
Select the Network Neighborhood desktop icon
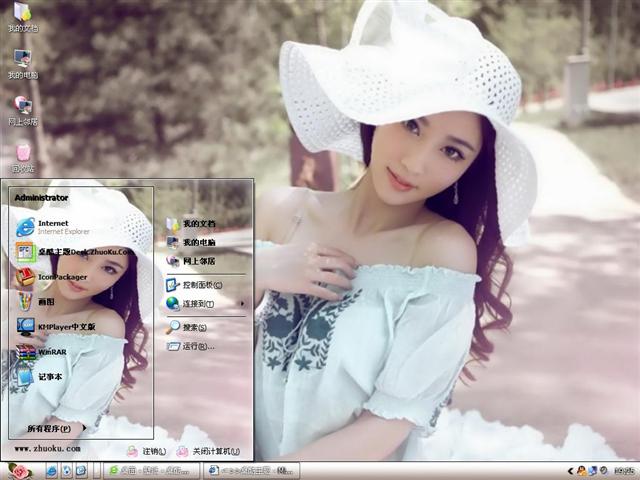tap(22, 111)
